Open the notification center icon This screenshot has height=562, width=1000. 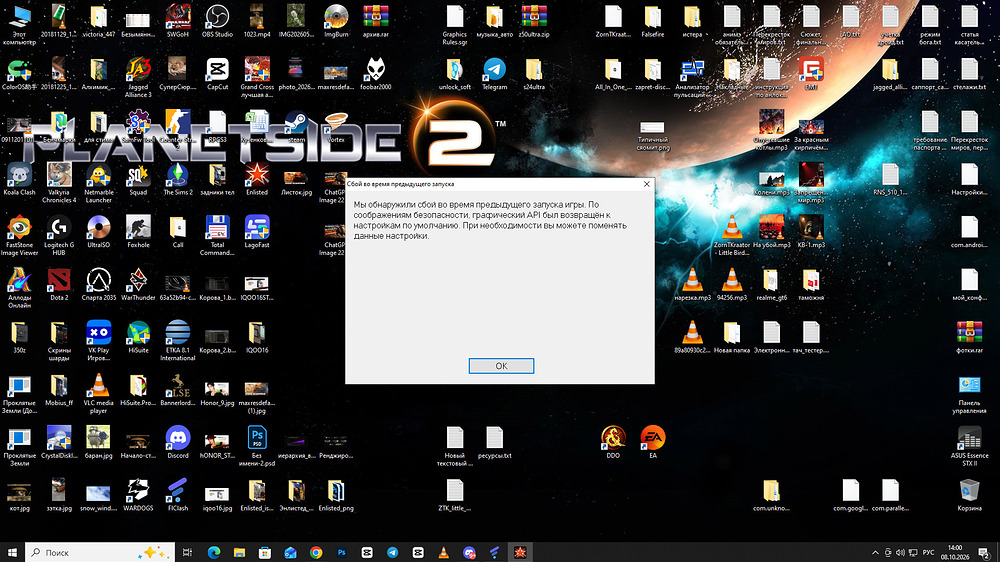[x=984, y=552]
